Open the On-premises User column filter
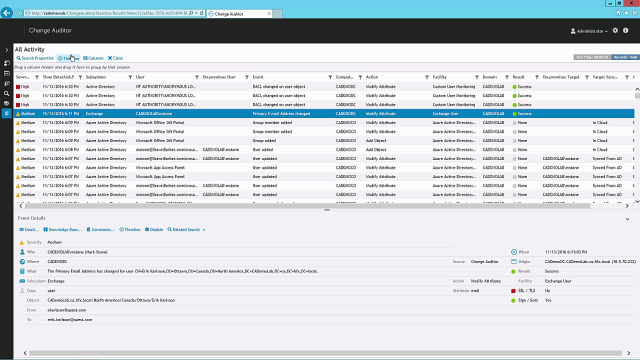Screen dimensions: 640x360 coord(247,77)
